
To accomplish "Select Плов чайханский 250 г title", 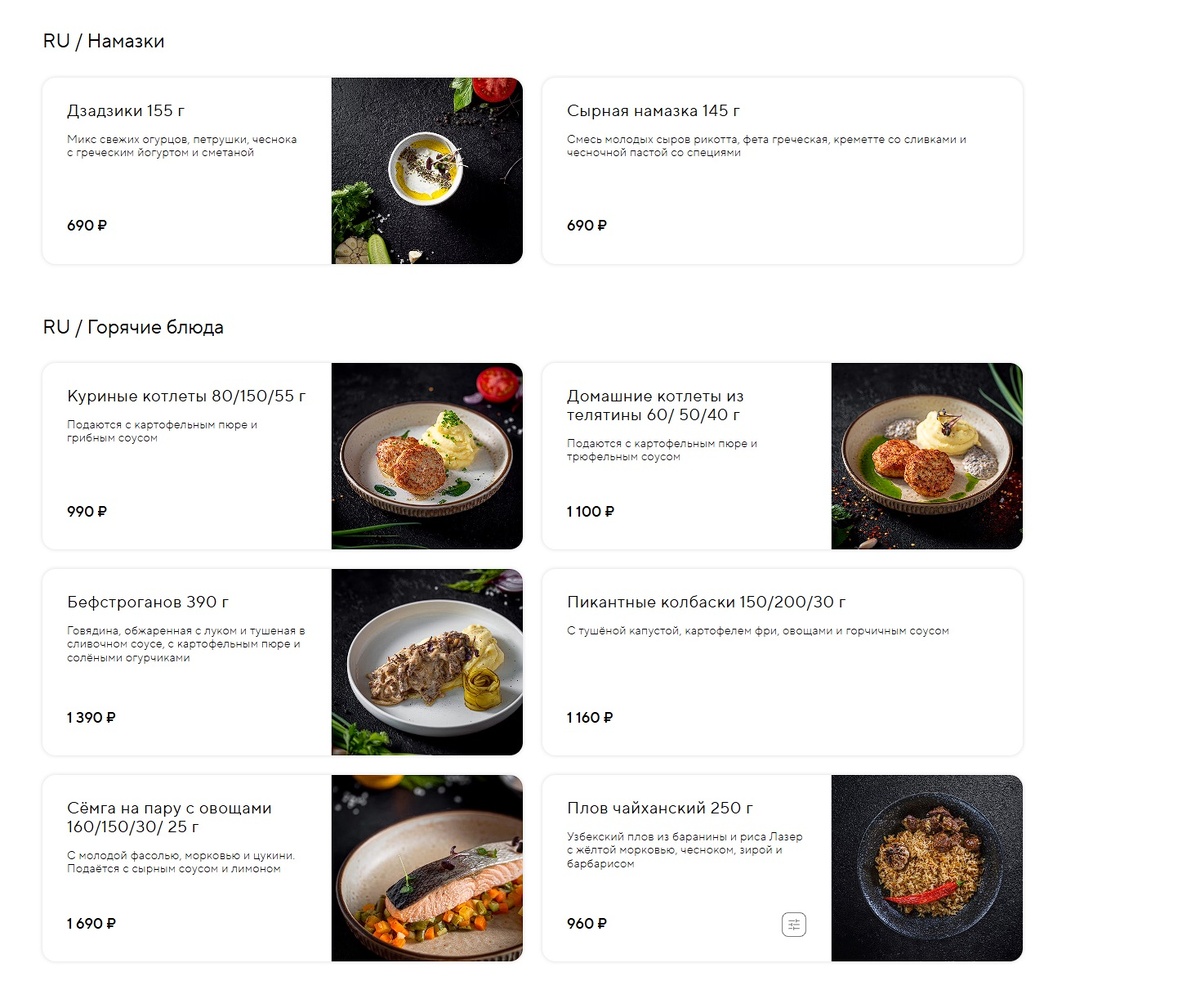I will [660, 808].
